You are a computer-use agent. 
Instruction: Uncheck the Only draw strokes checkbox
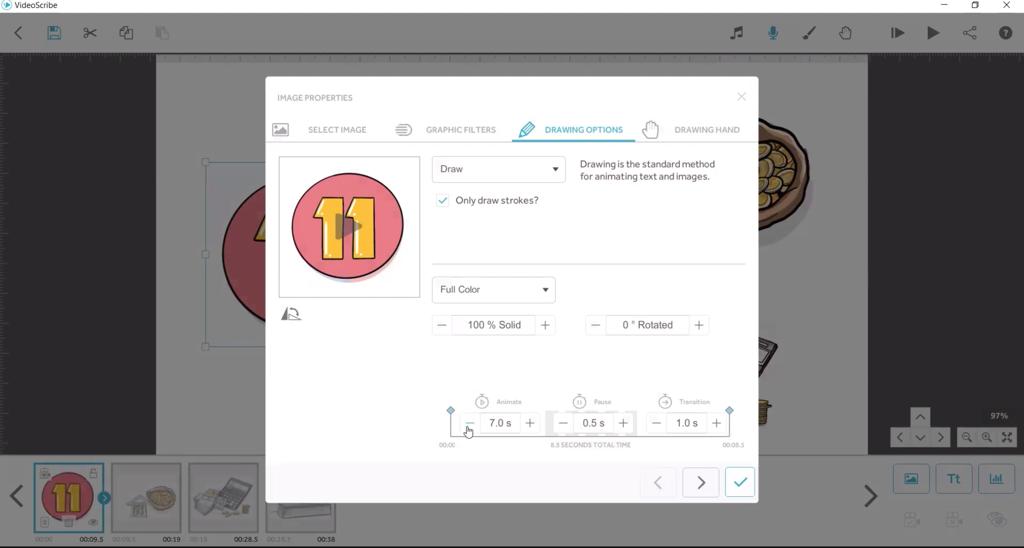point(443,200)
